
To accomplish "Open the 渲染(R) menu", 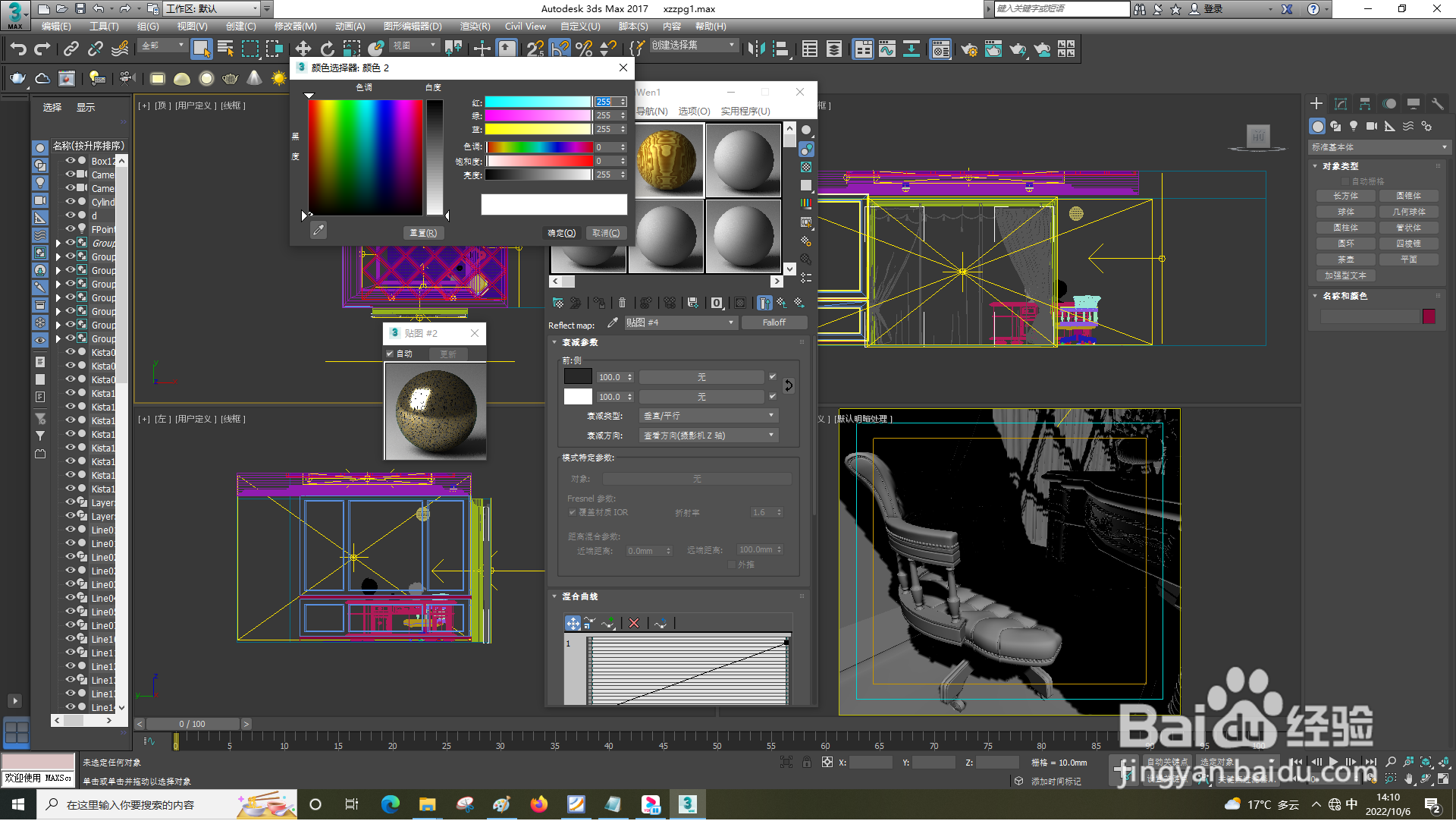I will (475, 26).
